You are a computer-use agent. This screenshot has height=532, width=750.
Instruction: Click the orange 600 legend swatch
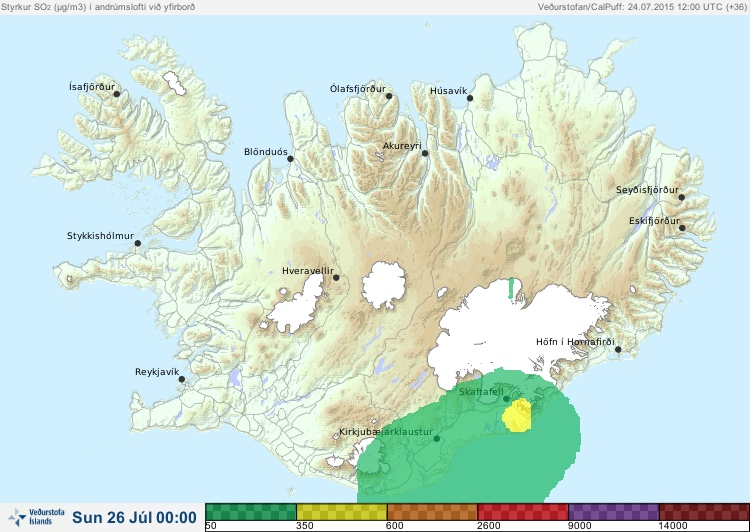pyautogui.click(x=432, y=512)
